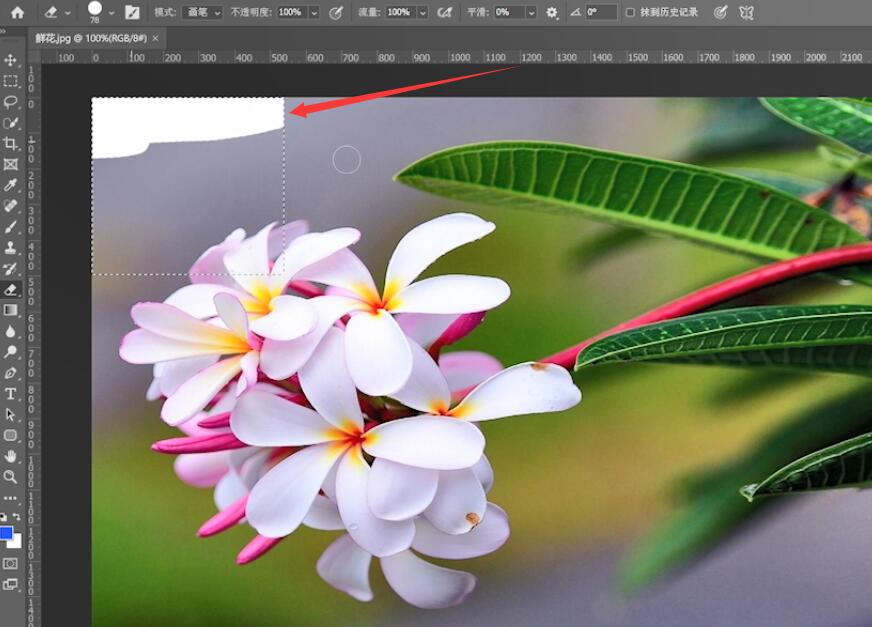Expand the Flow slider dropdown
The height and width of the screenshot is (627, 872).
coord(423,12)
